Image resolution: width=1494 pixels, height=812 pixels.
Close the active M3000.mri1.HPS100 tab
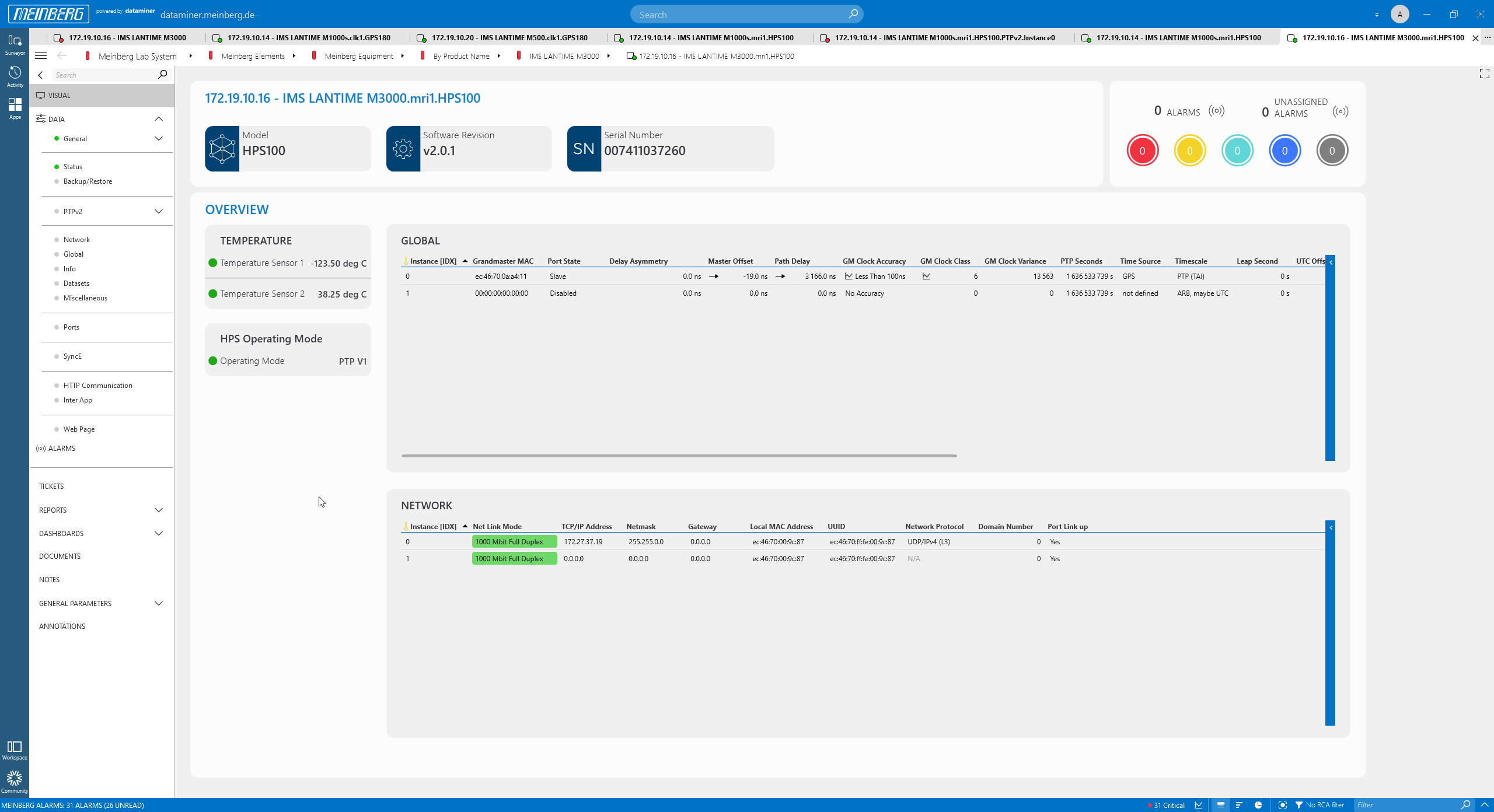click(1475, 38)
